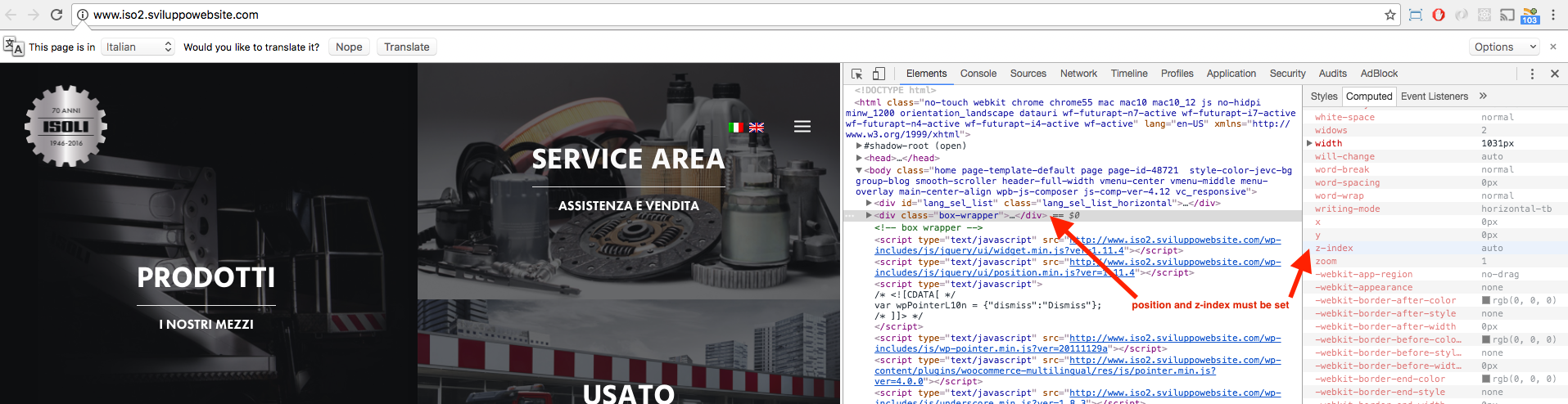The height and width of the screenshot is (404, 1568).
Task: Click the -webkit-border-before-color swatch
Action: click(1486, 340)
